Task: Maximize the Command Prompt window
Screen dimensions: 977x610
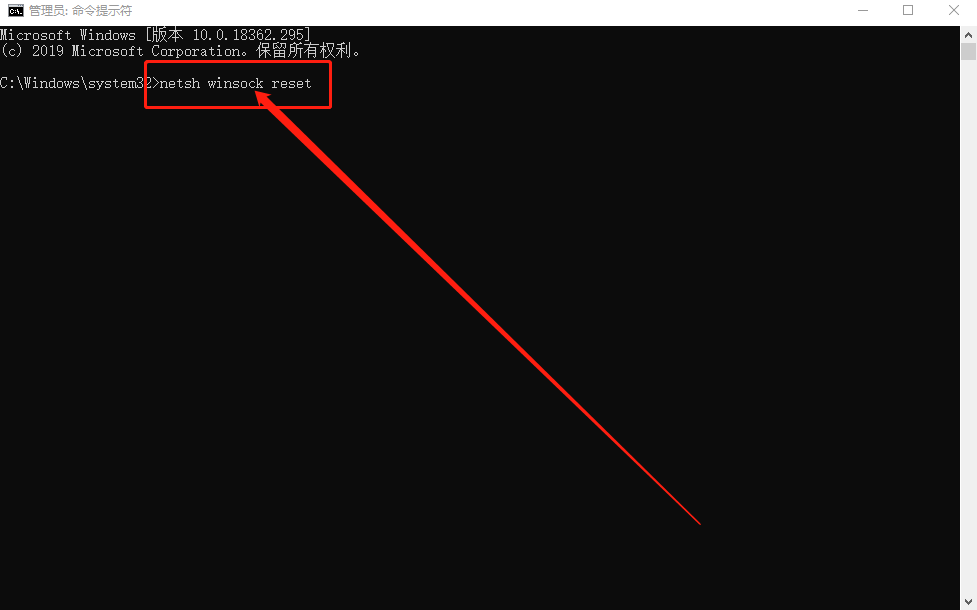Action: 908,11
